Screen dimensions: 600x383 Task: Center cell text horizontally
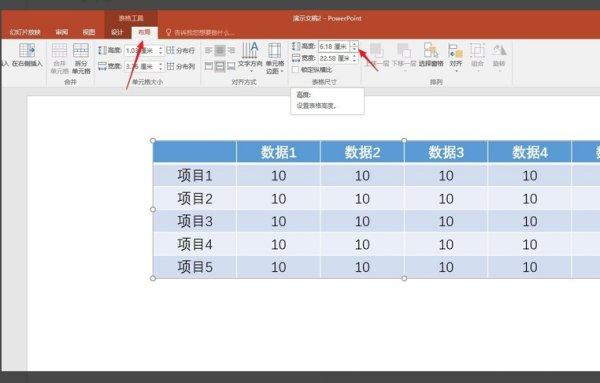pos(220,51)
